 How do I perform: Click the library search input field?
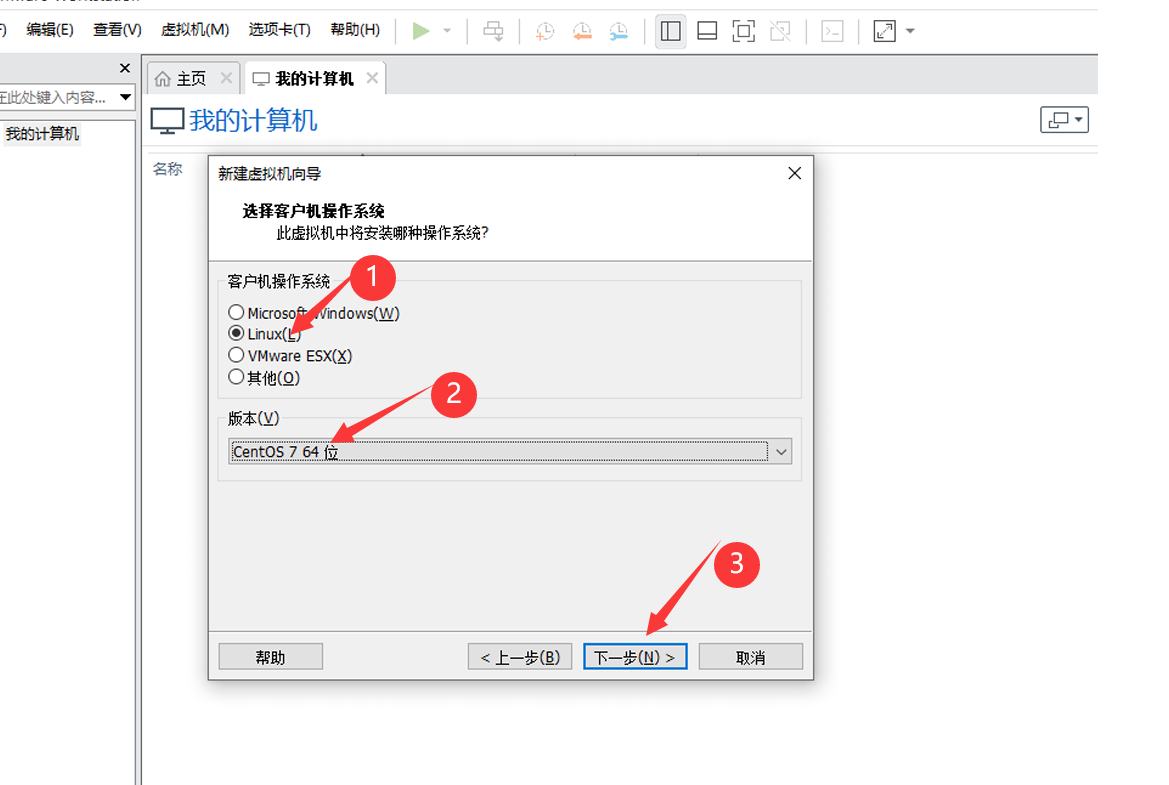(x=55, y=97)
